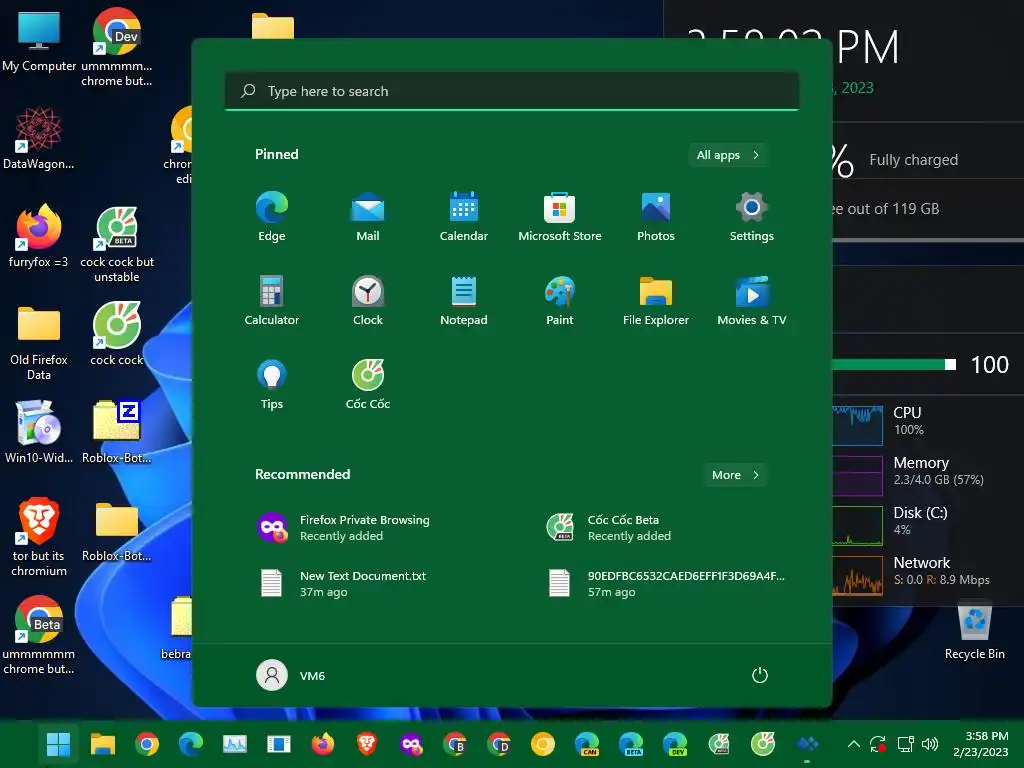
Task: Open the volume control in tray
Action: pos(929,744)
